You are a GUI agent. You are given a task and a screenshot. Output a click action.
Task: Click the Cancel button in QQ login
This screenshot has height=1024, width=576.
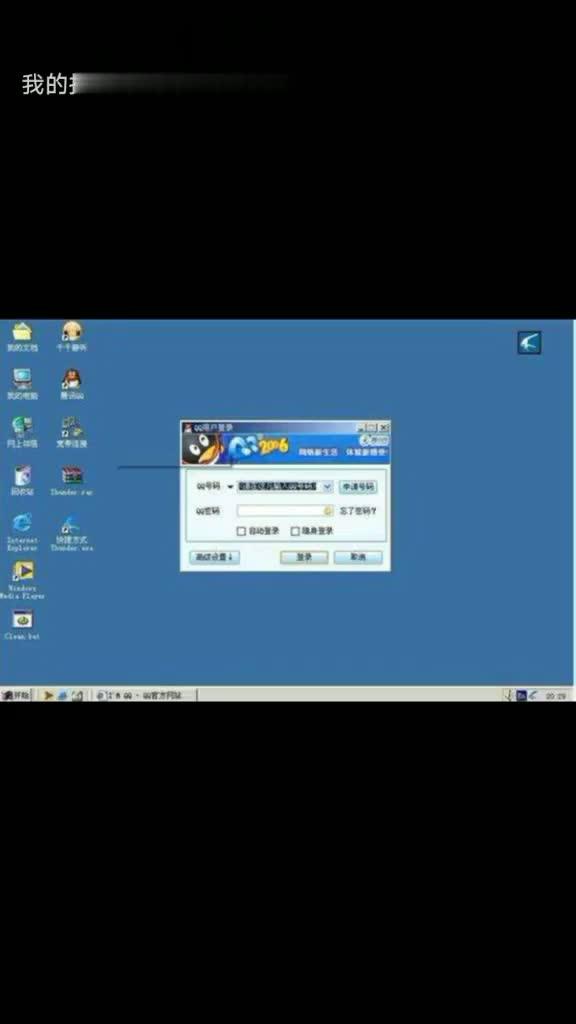tap(358, 557)
